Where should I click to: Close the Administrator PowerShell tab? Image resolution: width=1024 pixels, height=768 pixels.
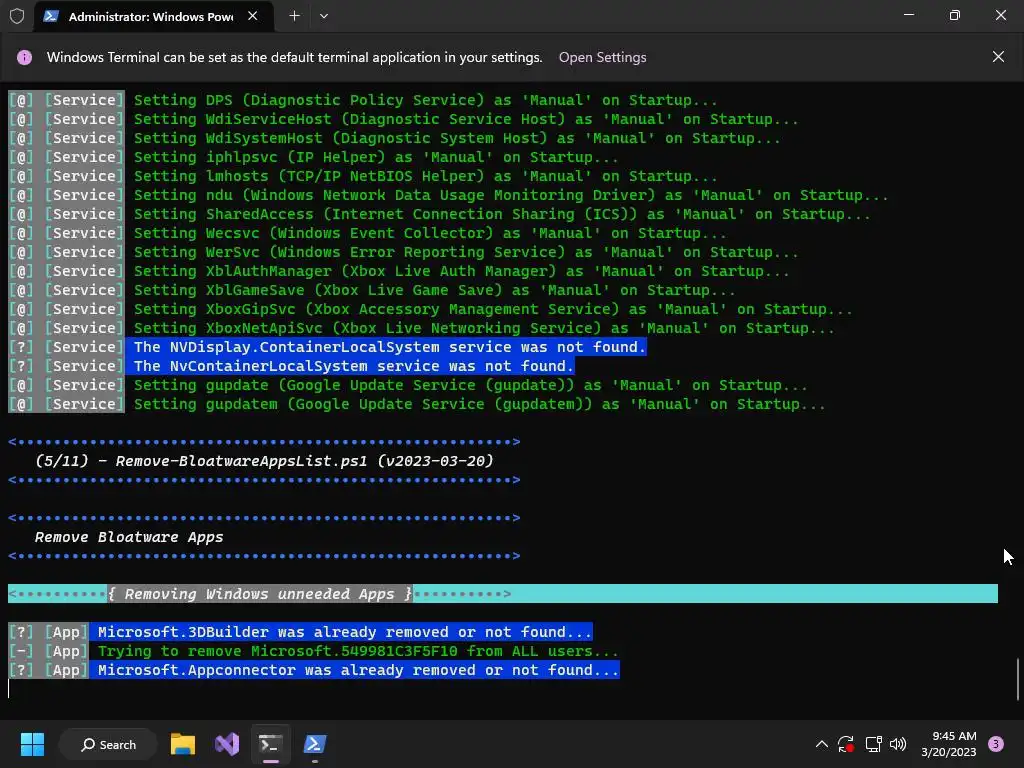(x=253, y=16)
